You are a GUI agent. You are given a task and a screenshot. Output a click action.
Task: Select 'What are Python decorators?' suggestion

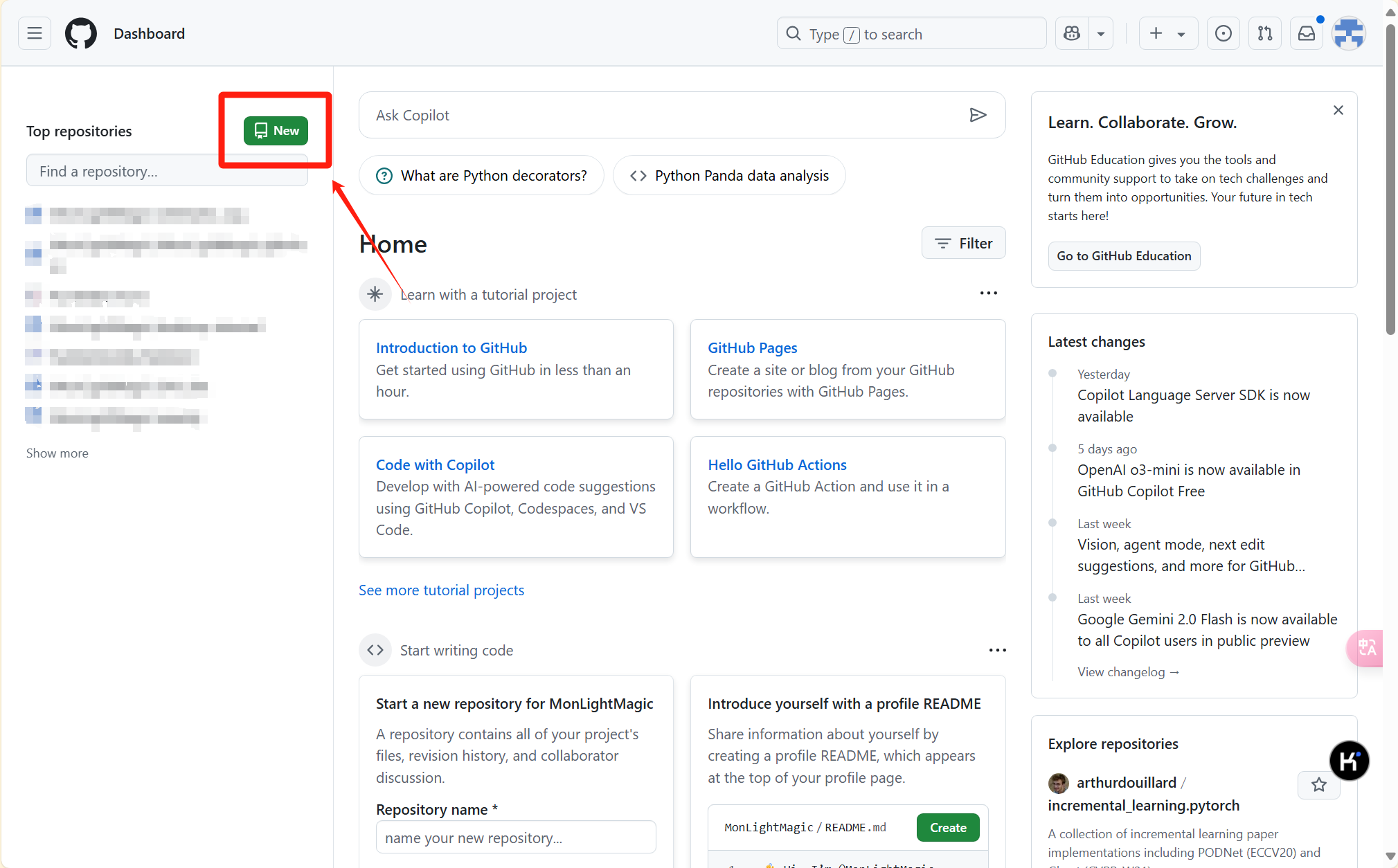pos(481,175)
